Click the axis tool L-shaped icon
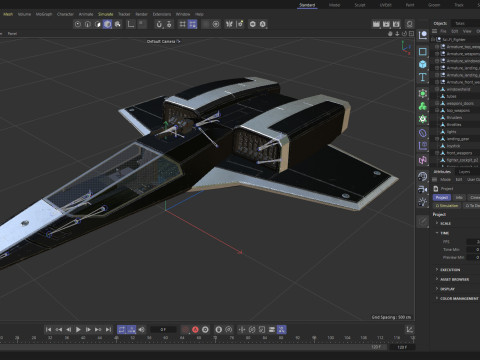 click(x=131, y=24)
